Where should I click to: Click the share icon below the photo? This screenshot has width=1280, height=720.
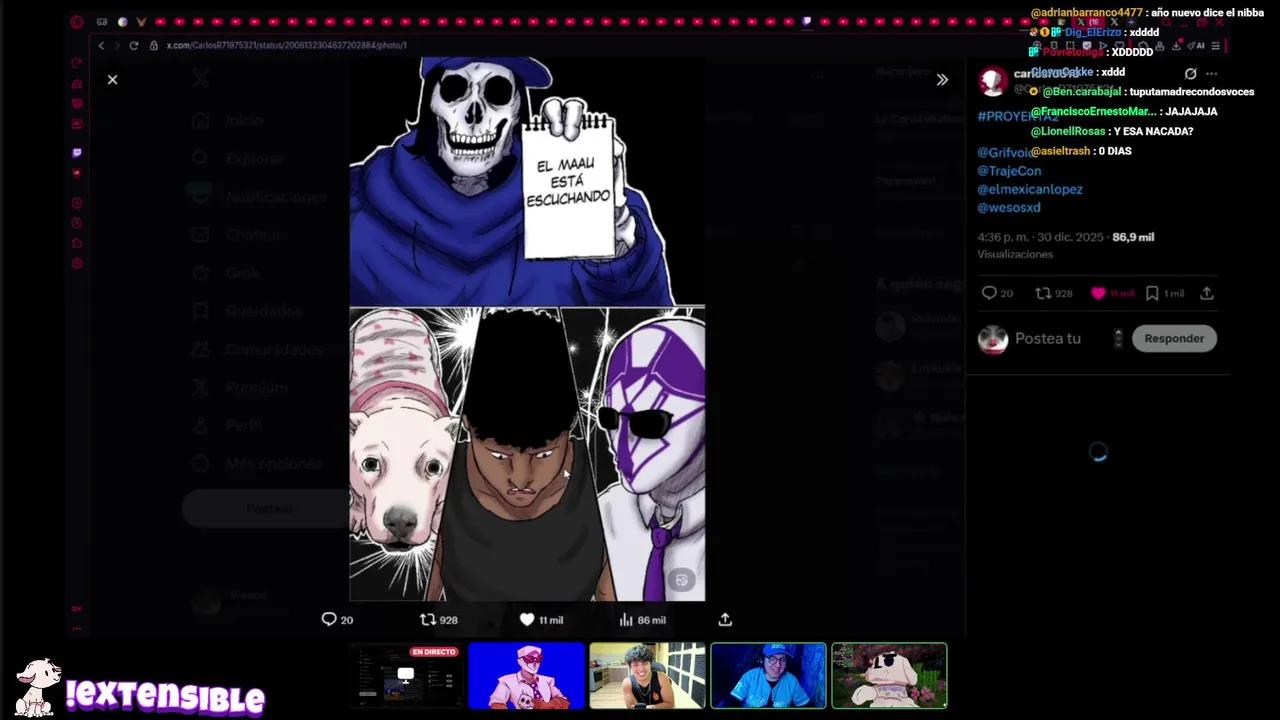click(x=725, y=620)
